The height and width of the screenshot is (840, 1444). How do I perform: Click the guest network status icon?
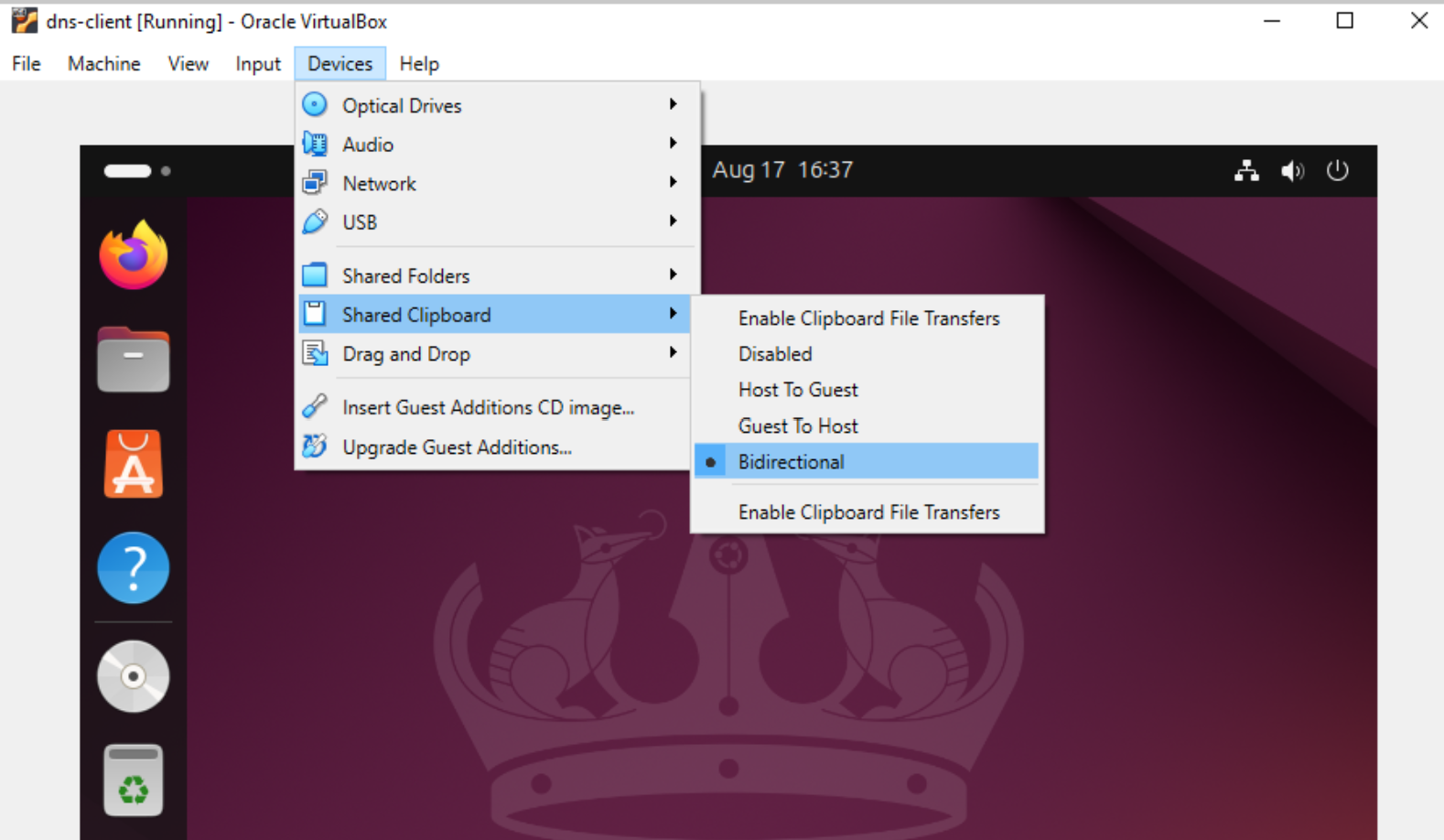point(1246,170)
